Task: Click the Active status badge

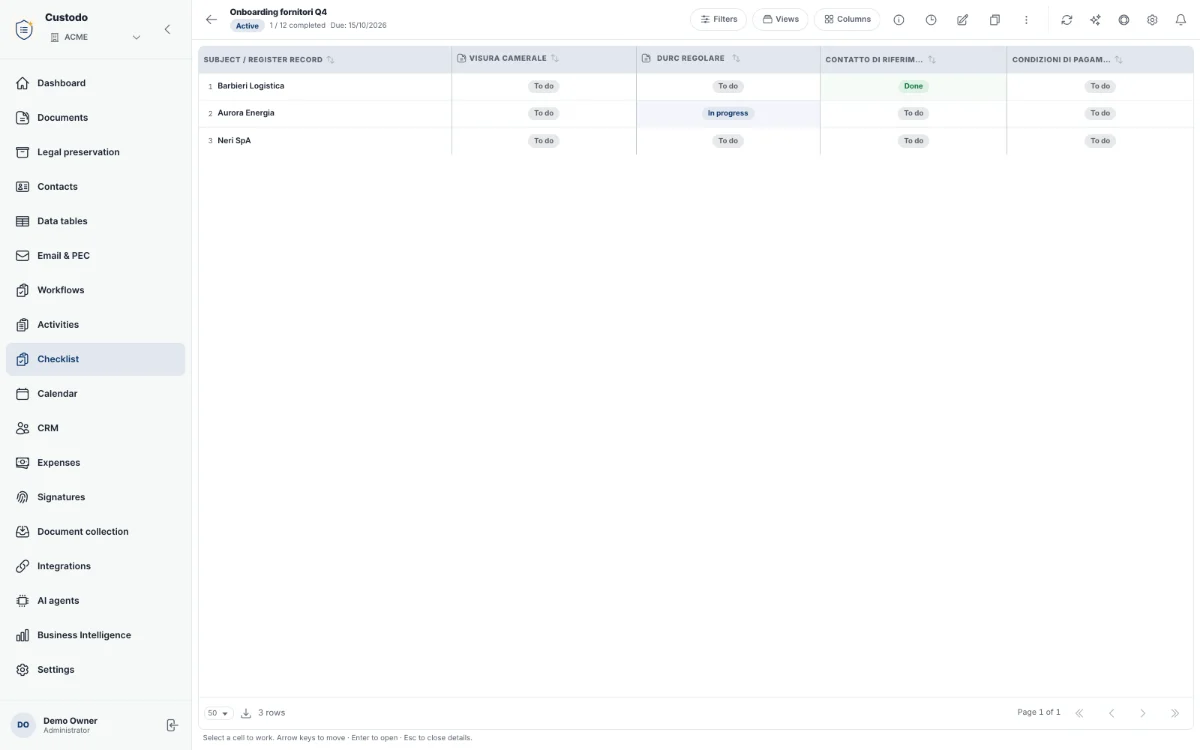Action: point(247,26)
